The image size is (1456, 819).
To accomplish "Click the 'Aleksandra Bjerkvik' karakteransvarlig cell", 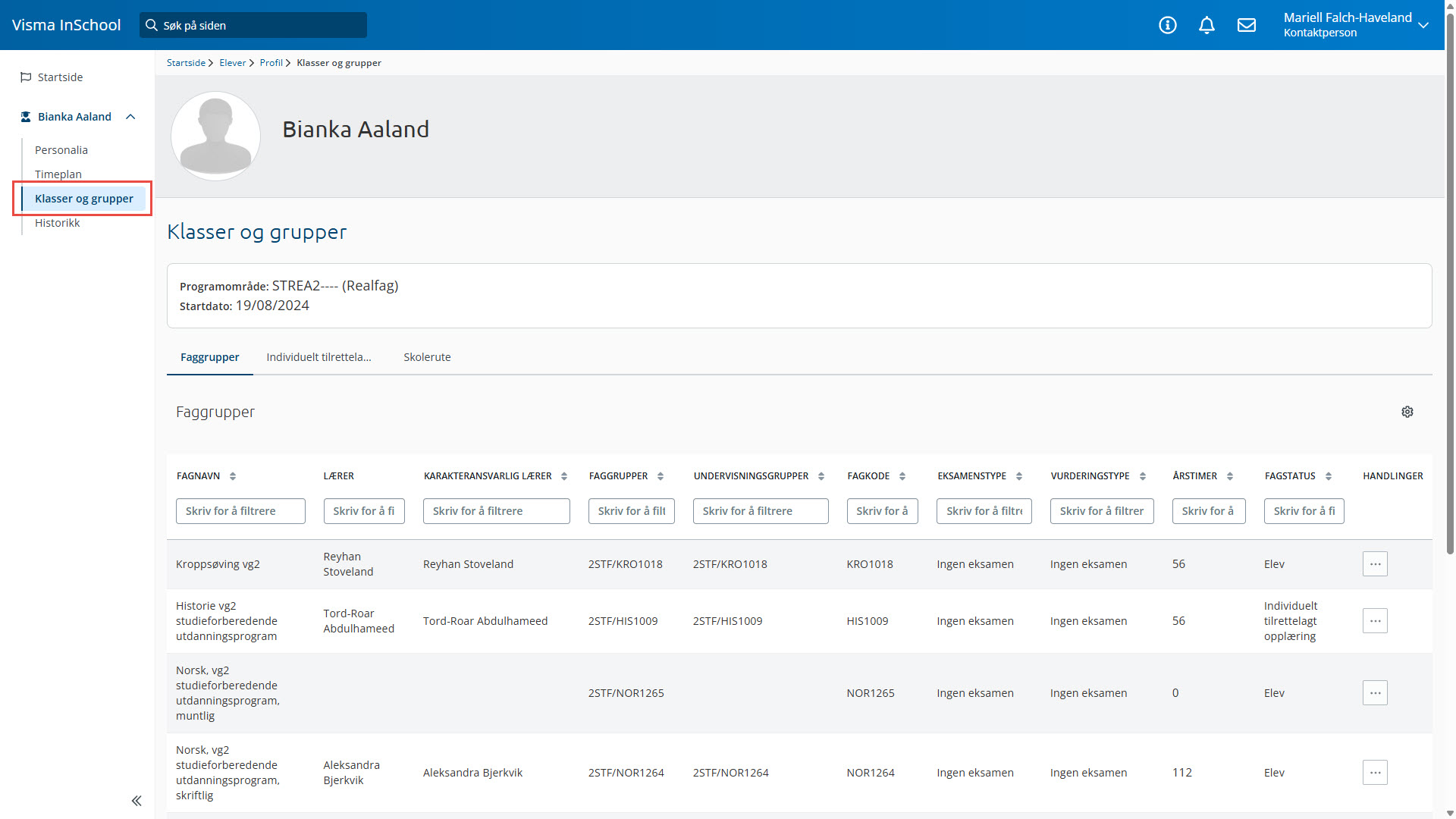I will pos(472,773).
